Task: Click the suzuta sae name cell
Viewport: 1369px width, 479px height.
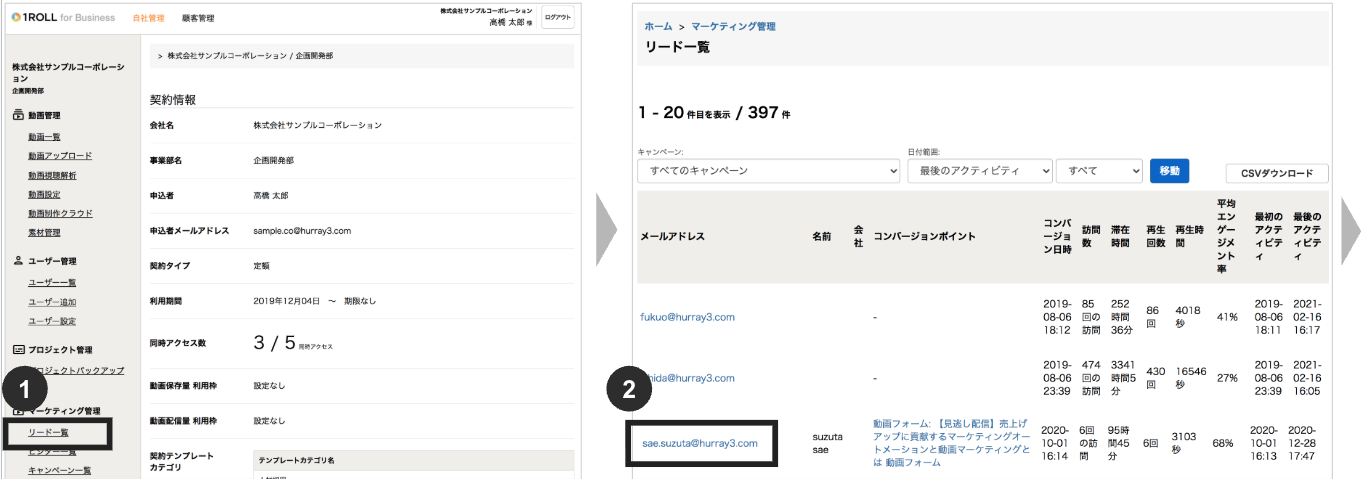Action: tap(827, 442)
